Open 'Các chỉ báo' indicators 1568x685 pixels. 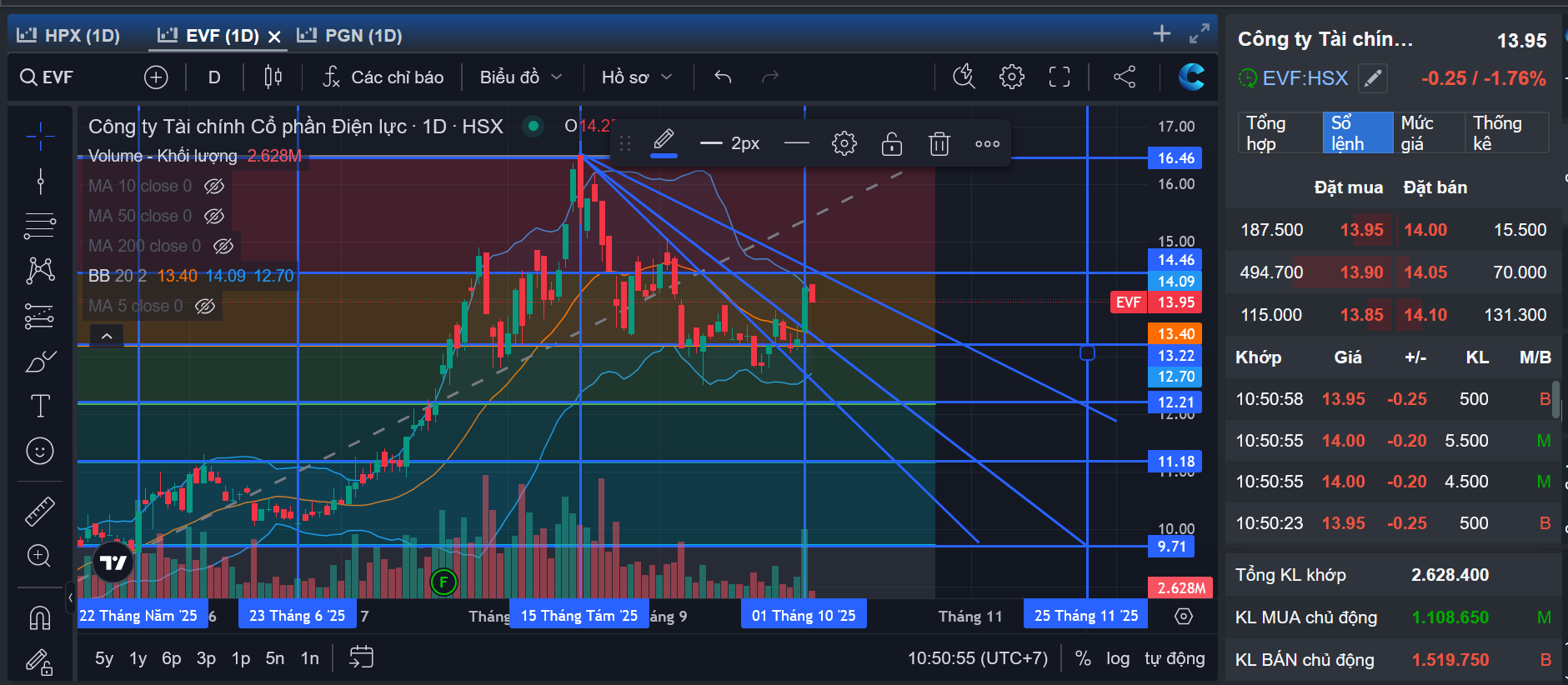coord(384,77)
